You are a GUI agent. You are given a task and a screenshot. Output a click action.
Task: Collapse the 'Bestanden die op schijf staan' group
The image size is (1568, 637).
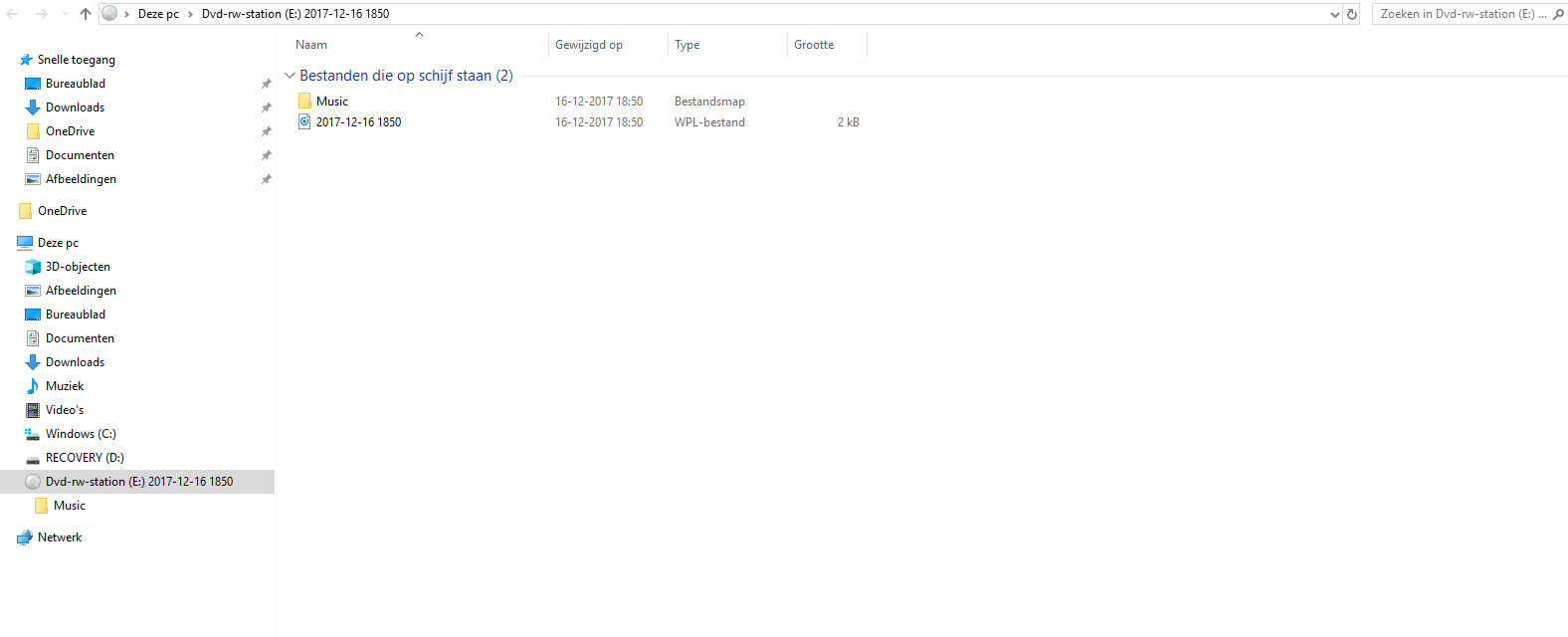click(x=290, y=76)
